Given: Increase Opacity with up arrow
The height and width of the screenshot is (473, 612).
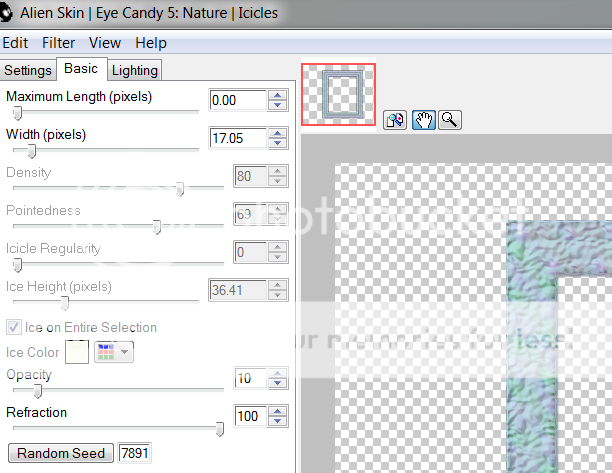Looking at the screenshot, I should [x=278, y=373].
